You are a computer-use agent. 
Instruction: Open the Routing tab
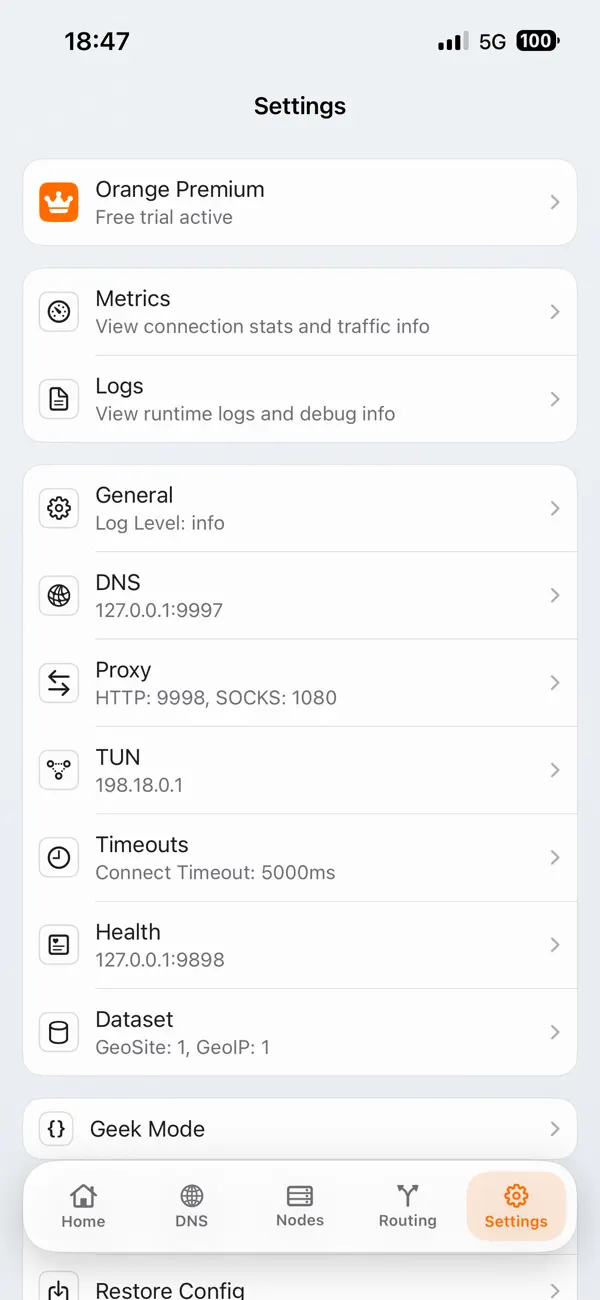tap(407, 1206)
